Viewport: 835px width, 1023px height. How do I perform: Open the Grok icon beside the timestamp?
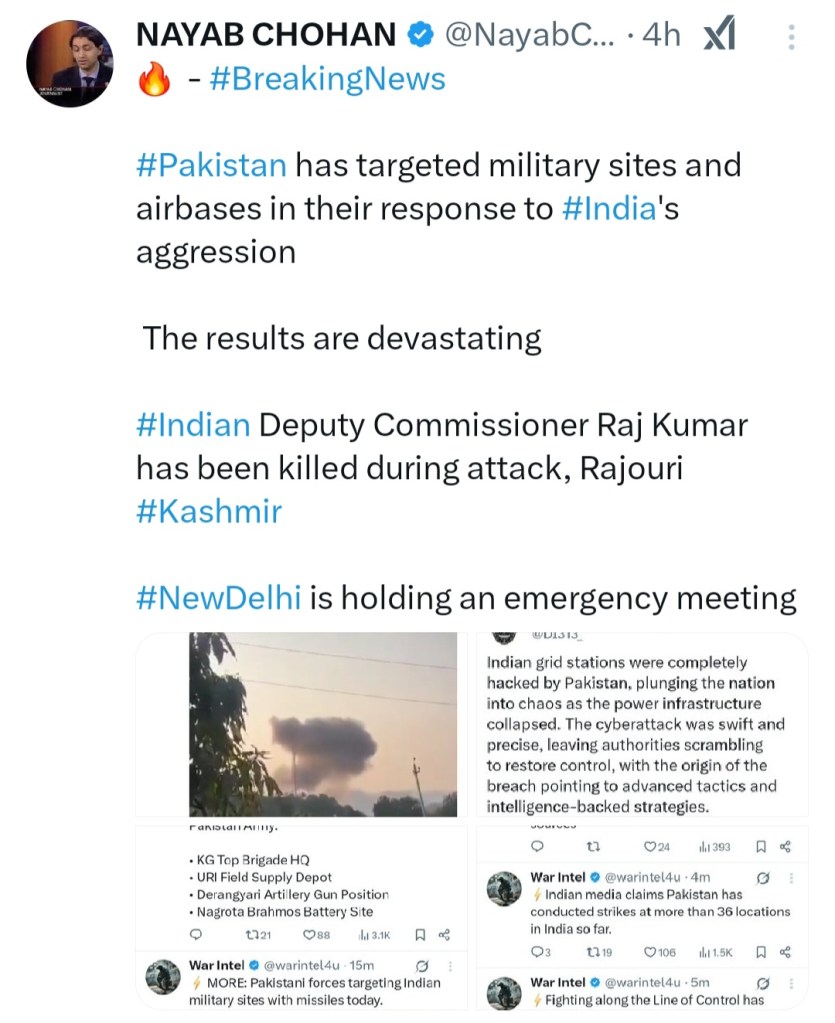(x=719, y=36)
